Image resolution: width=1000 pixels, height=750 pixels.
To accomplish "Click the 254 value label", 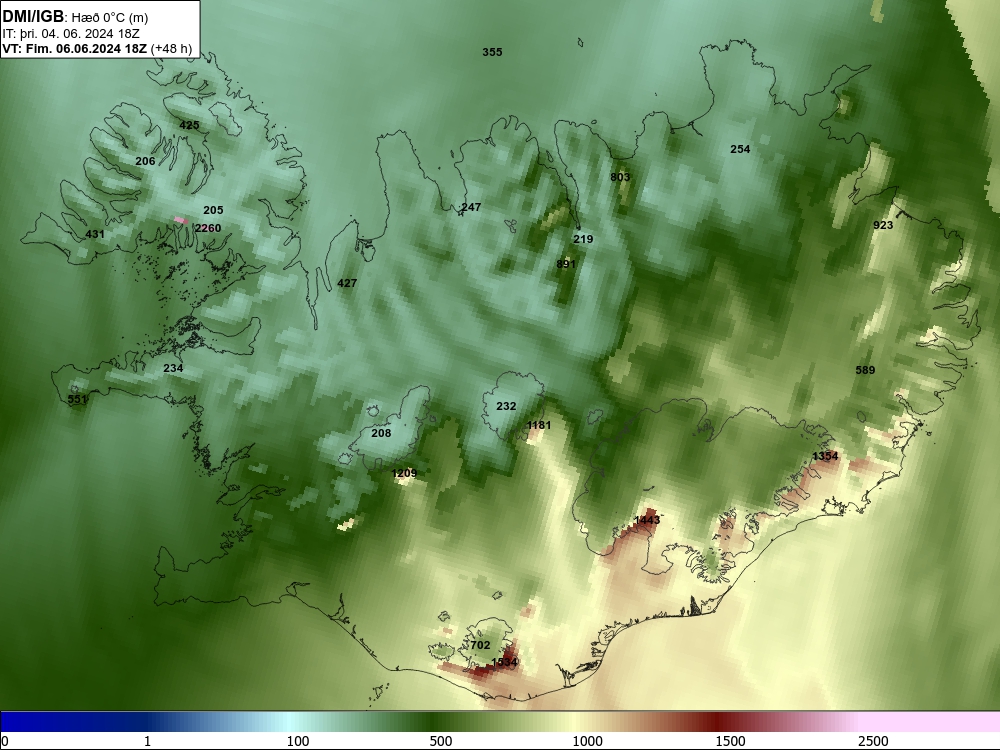I will [740, 149].
